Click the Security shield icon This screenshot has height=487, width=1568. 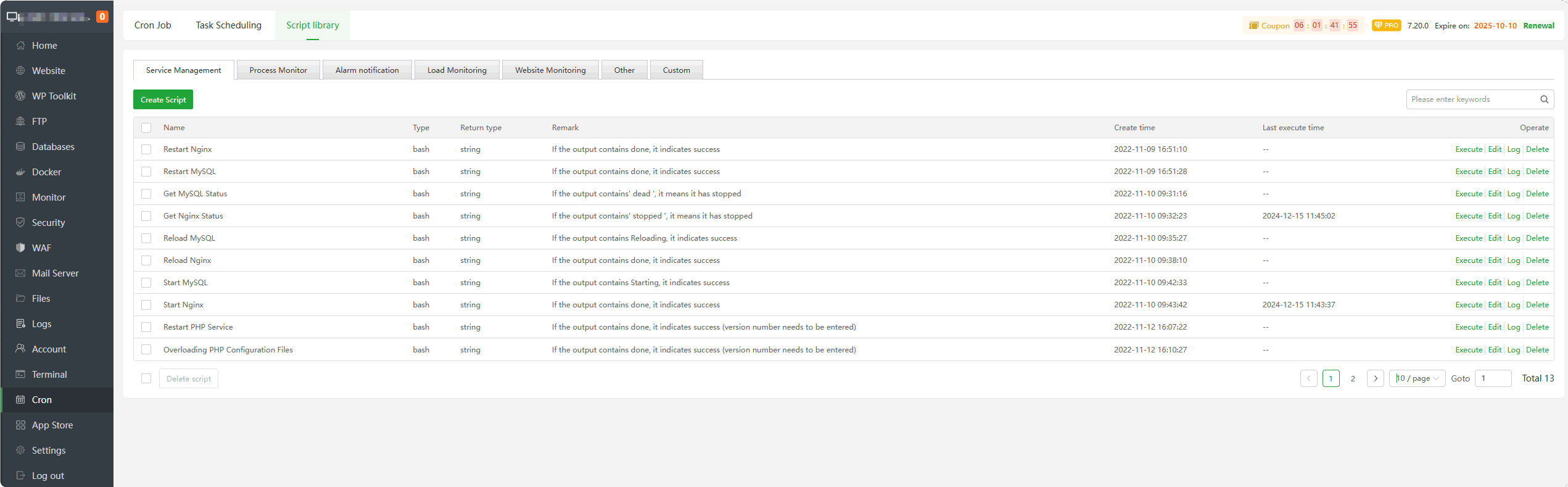point(20,223)
